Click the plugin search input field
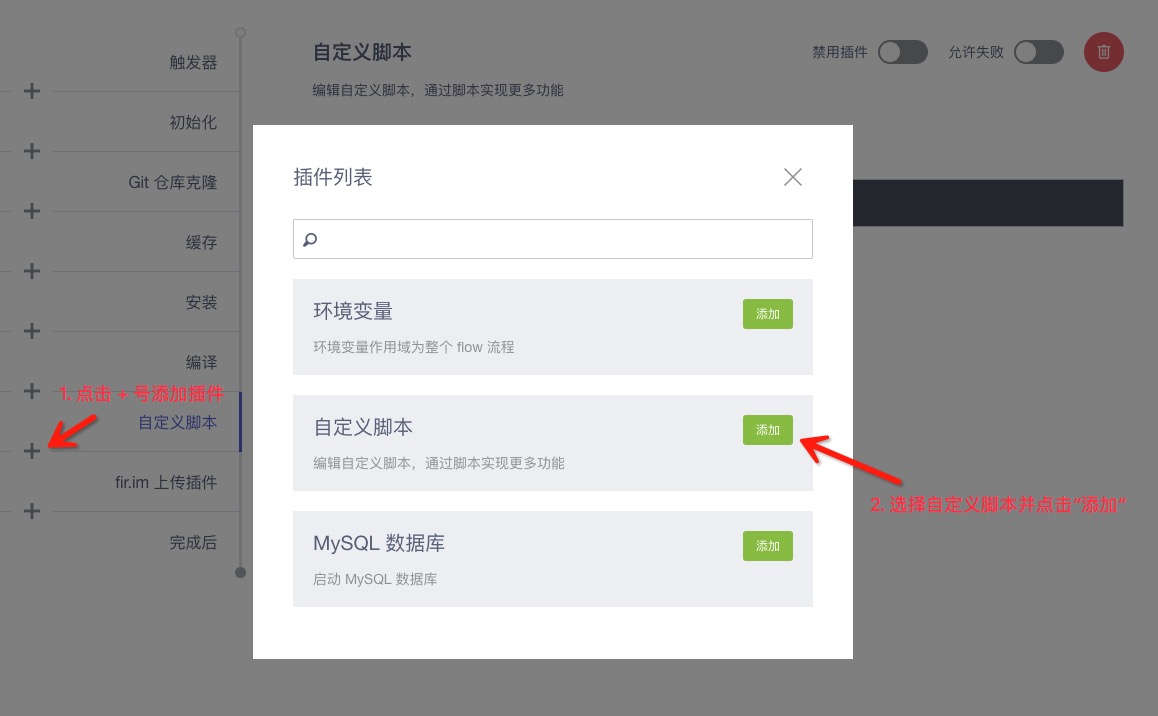This screenshot has width=1158, height=716. 560,240
